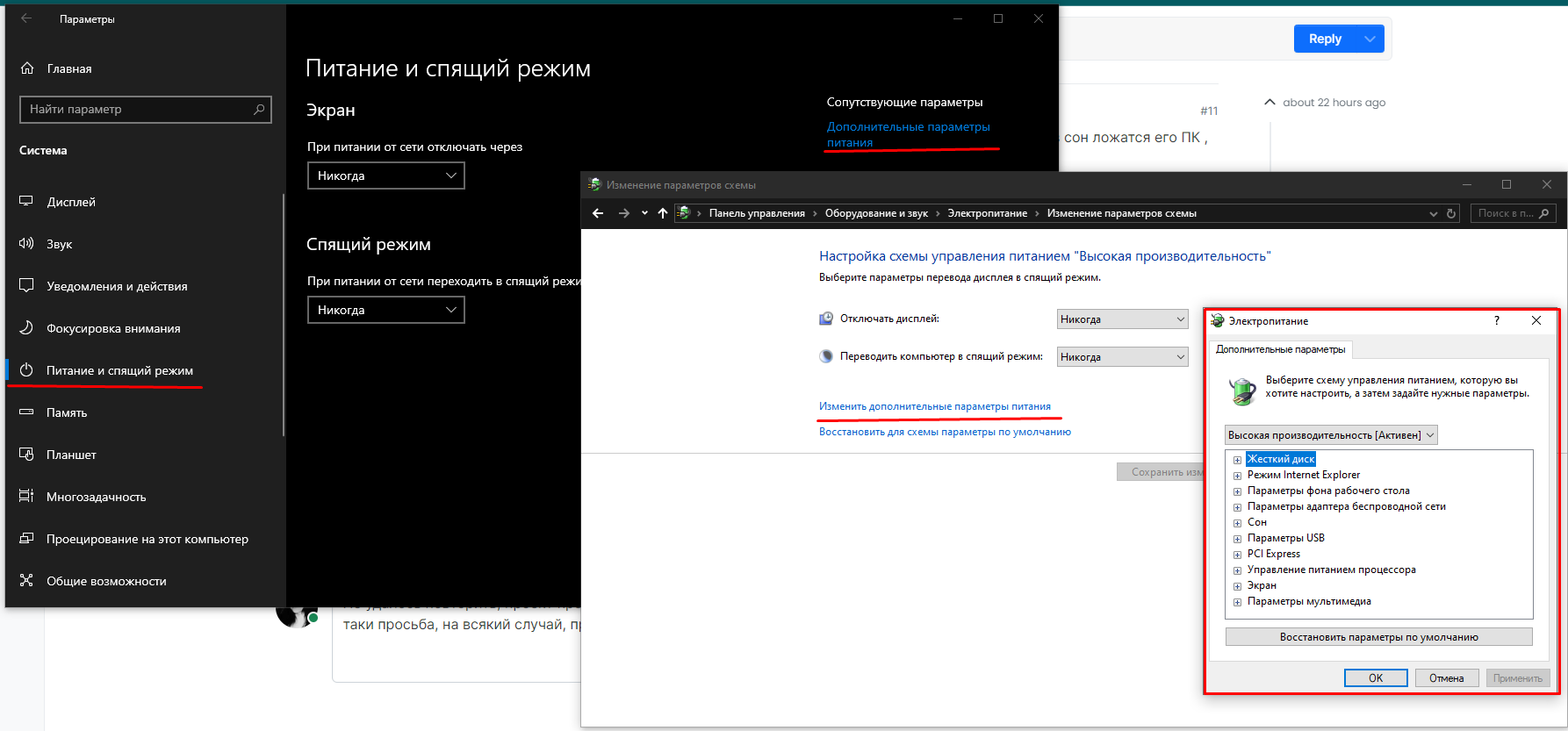1568x731 pixels.
Task: Click the help question mark in Электропитание dialog
Action: tap(1497, 320)
